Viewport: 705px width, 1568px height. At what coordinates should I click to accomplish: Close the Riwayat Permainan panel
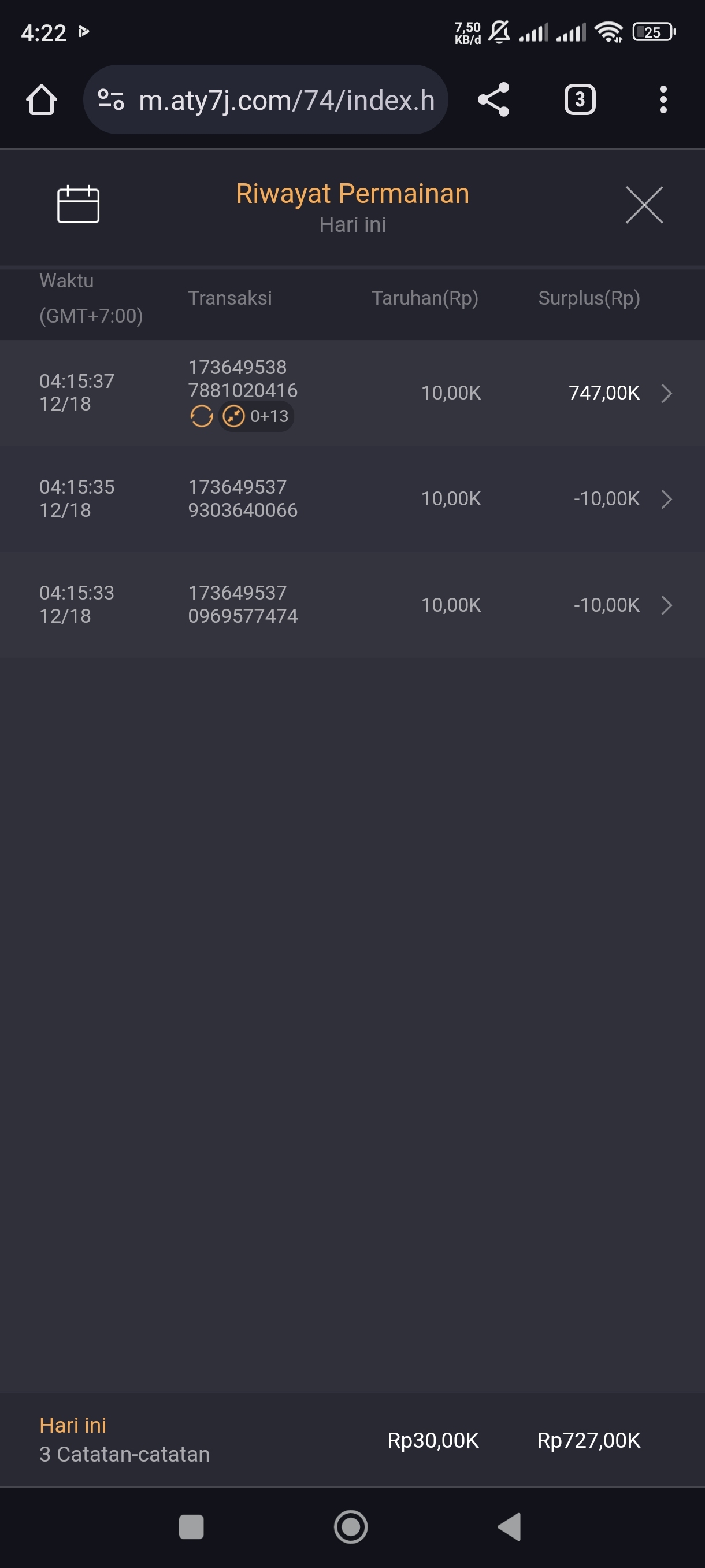tap(644, 205)
